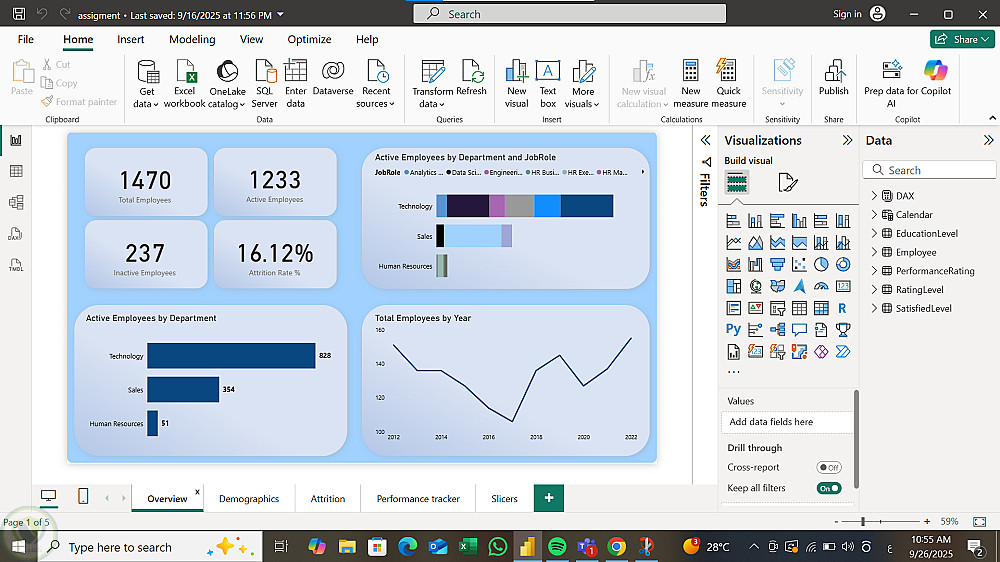Click Sign in link
Image resolution: width=1000 pixels, height=562 pixels.
click(x=847, y=14)
